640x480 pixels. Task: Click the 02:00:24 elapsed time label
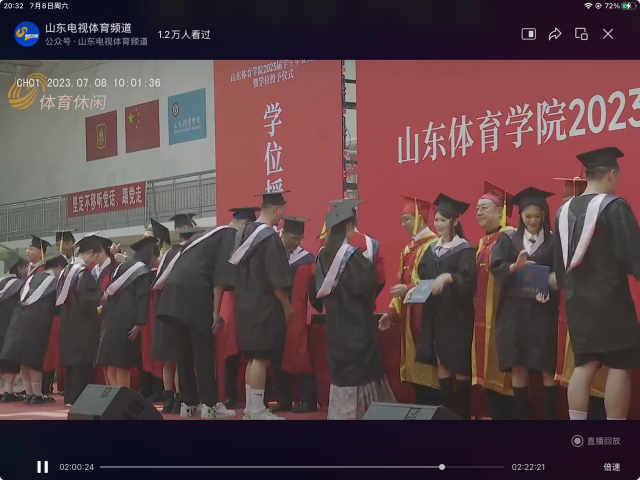point(77,467)
